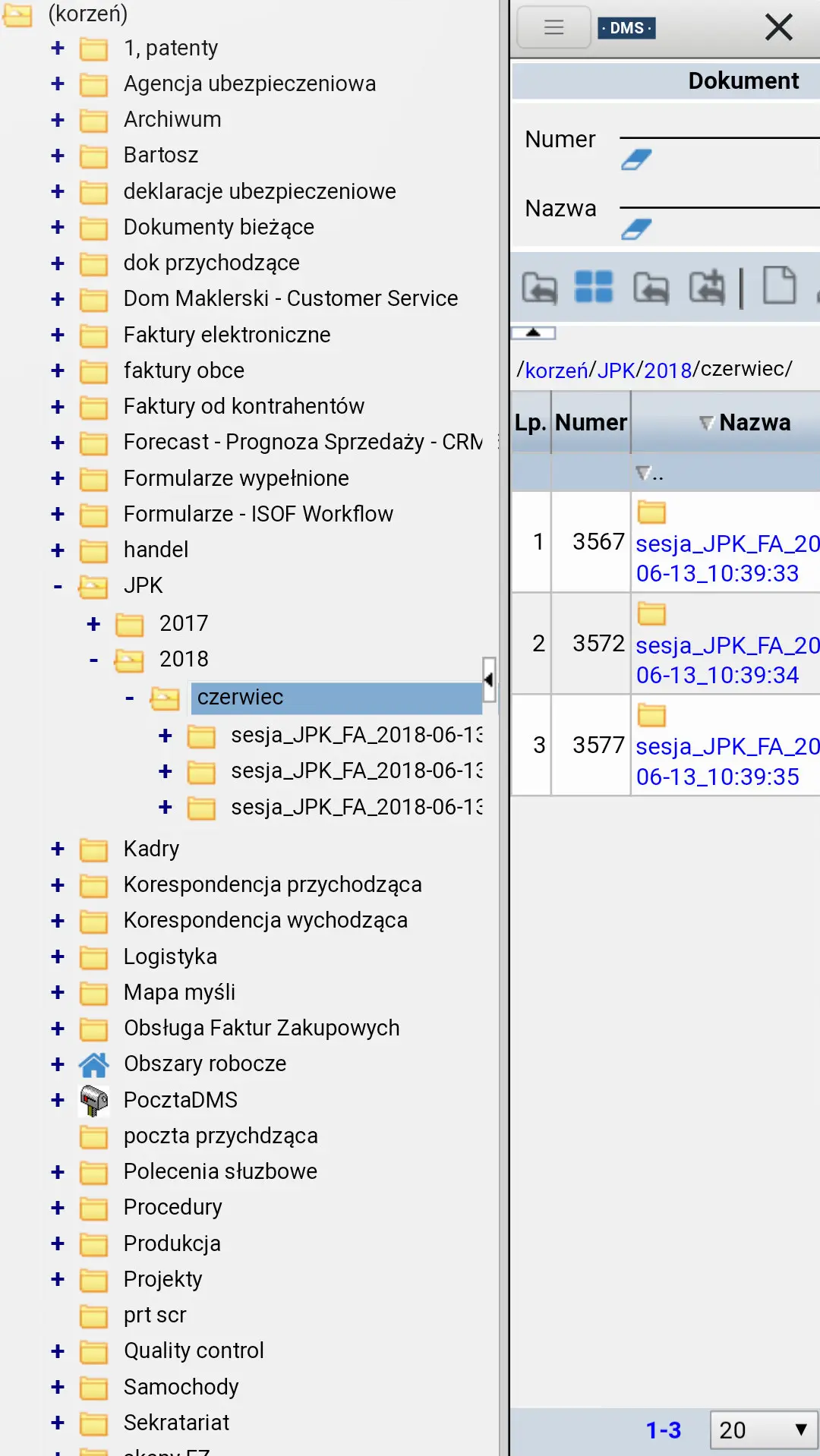Switch to the blue grid tile view
Image resolution: width=820 pixels, height=1456 pixels.
pyautogui.click(x=594, y=287)
